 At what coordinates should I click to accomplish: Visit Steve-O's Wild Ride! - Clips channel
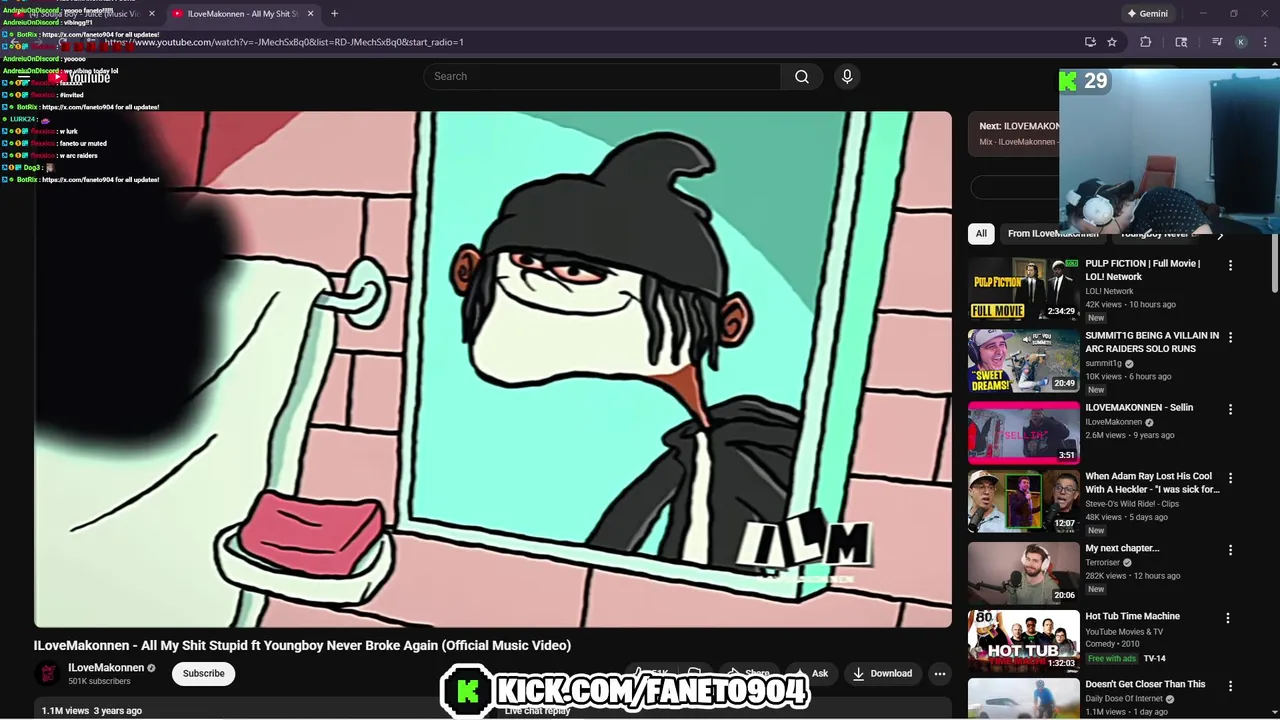pos(1132,504)
